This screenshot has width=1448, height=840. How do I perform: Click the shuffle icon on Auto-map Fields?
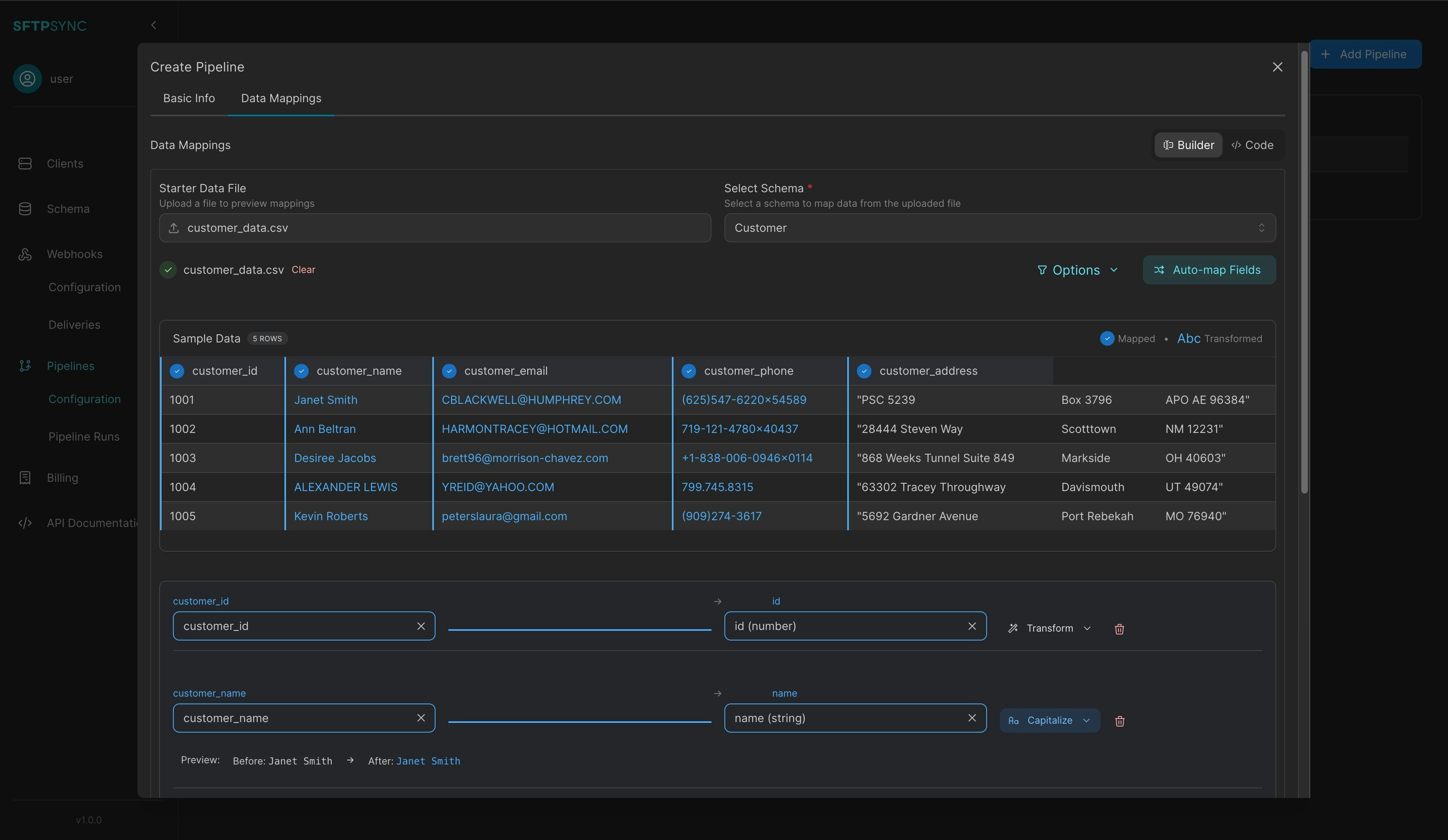pyautogui.click(x=1159, y=270)
